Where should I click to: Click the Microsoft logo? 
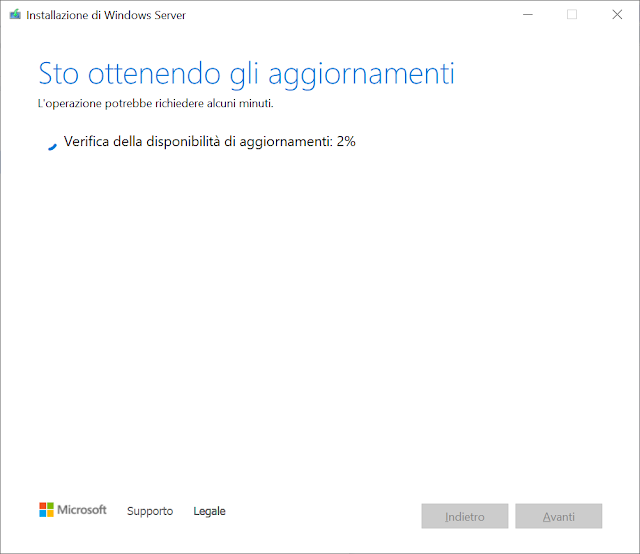tap(73, 510)
